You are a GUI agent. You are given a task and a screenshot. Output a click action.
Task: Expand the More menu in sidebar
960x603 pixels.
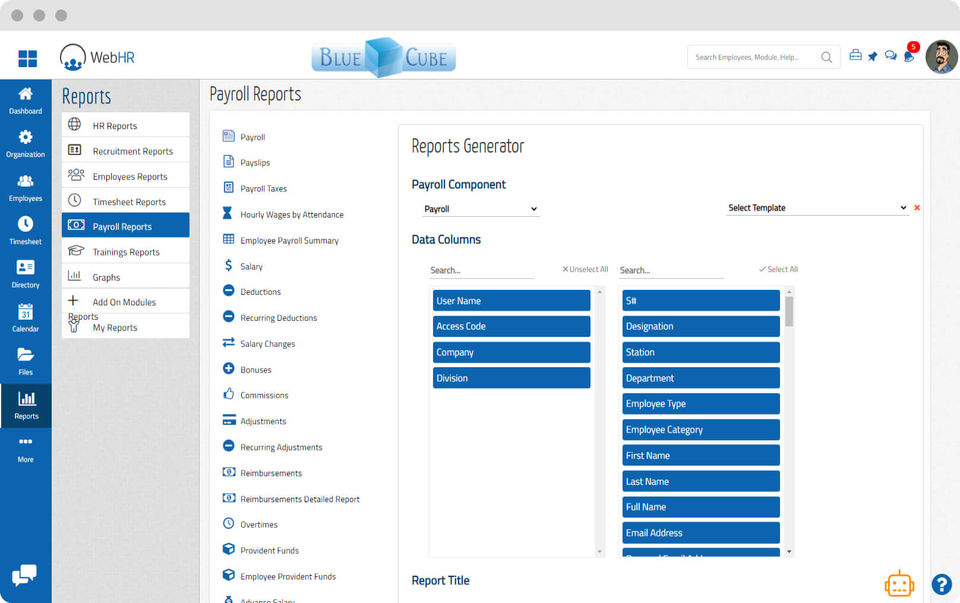(x=25, y=449)
